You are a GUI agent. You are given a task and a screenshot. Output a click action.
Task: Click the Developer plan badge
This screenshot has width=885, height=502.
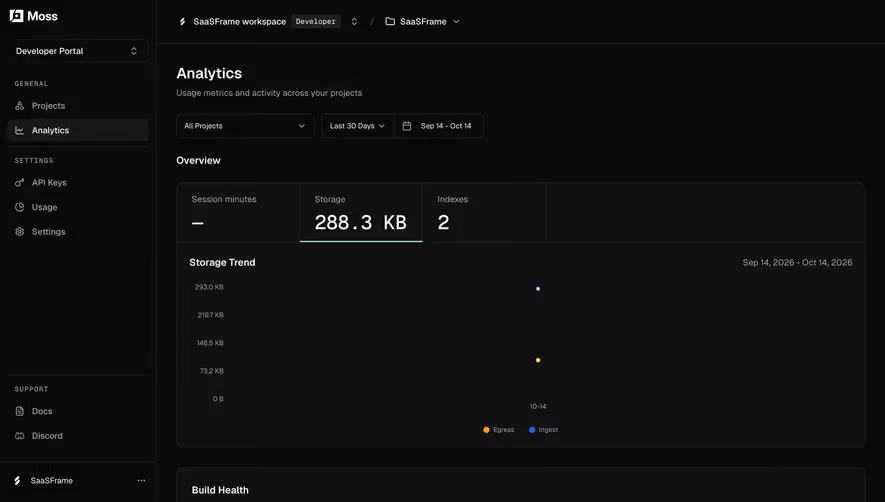[x=316, y=21]
